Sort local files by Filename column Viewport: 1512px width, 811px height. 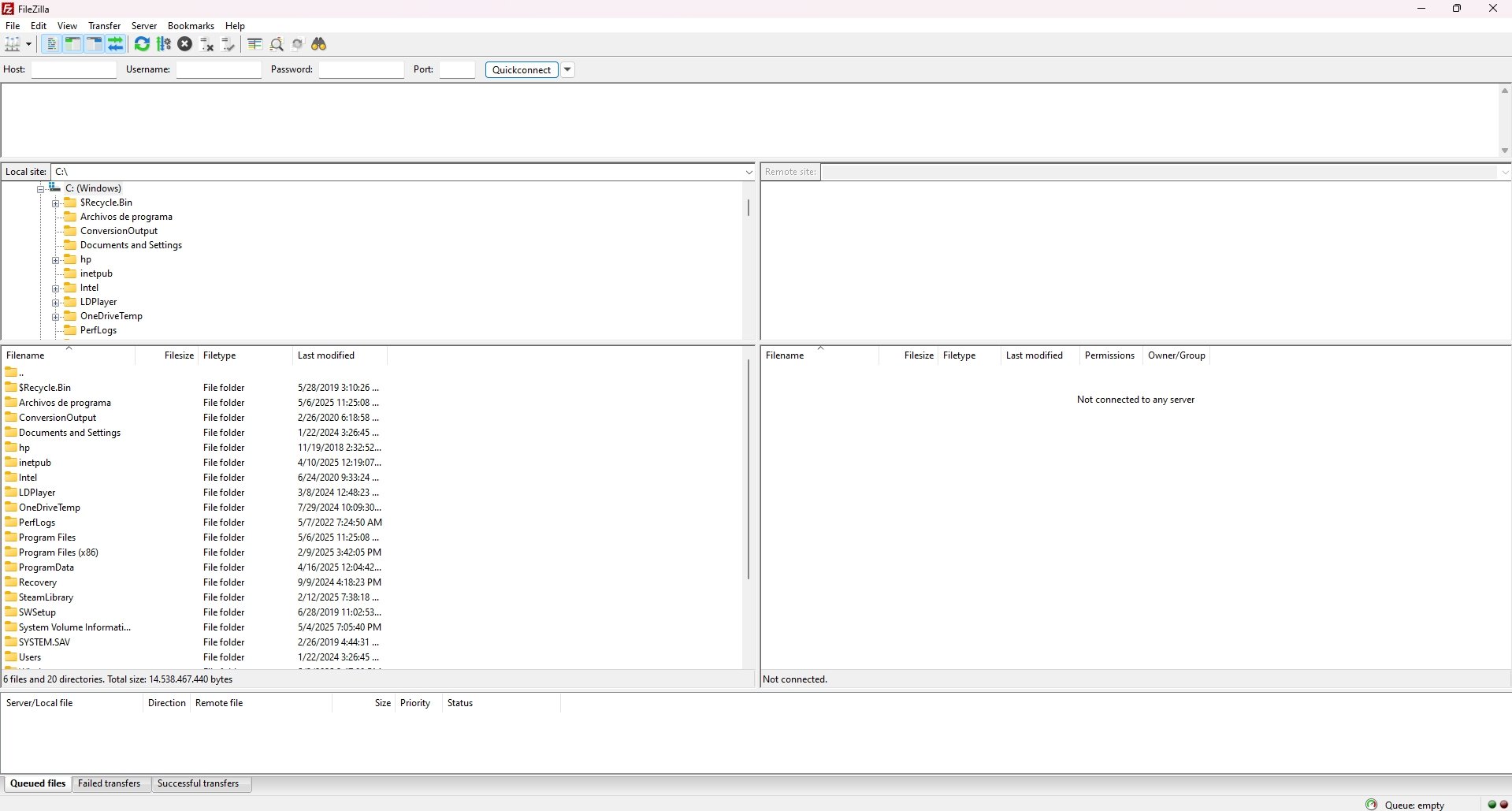(69, 355)
